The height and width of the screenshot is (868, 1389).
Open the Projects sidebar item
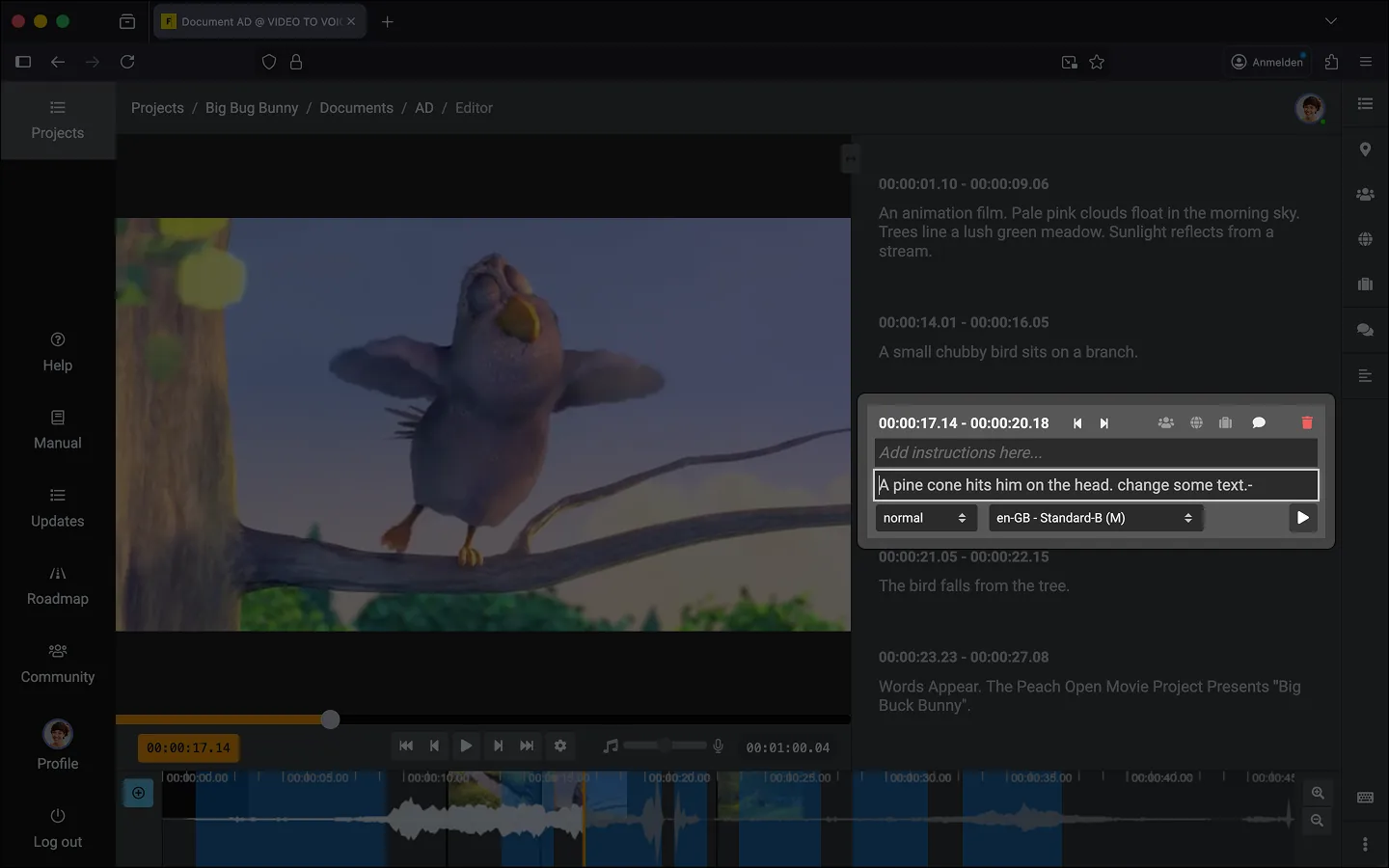[x=58, y=121]
